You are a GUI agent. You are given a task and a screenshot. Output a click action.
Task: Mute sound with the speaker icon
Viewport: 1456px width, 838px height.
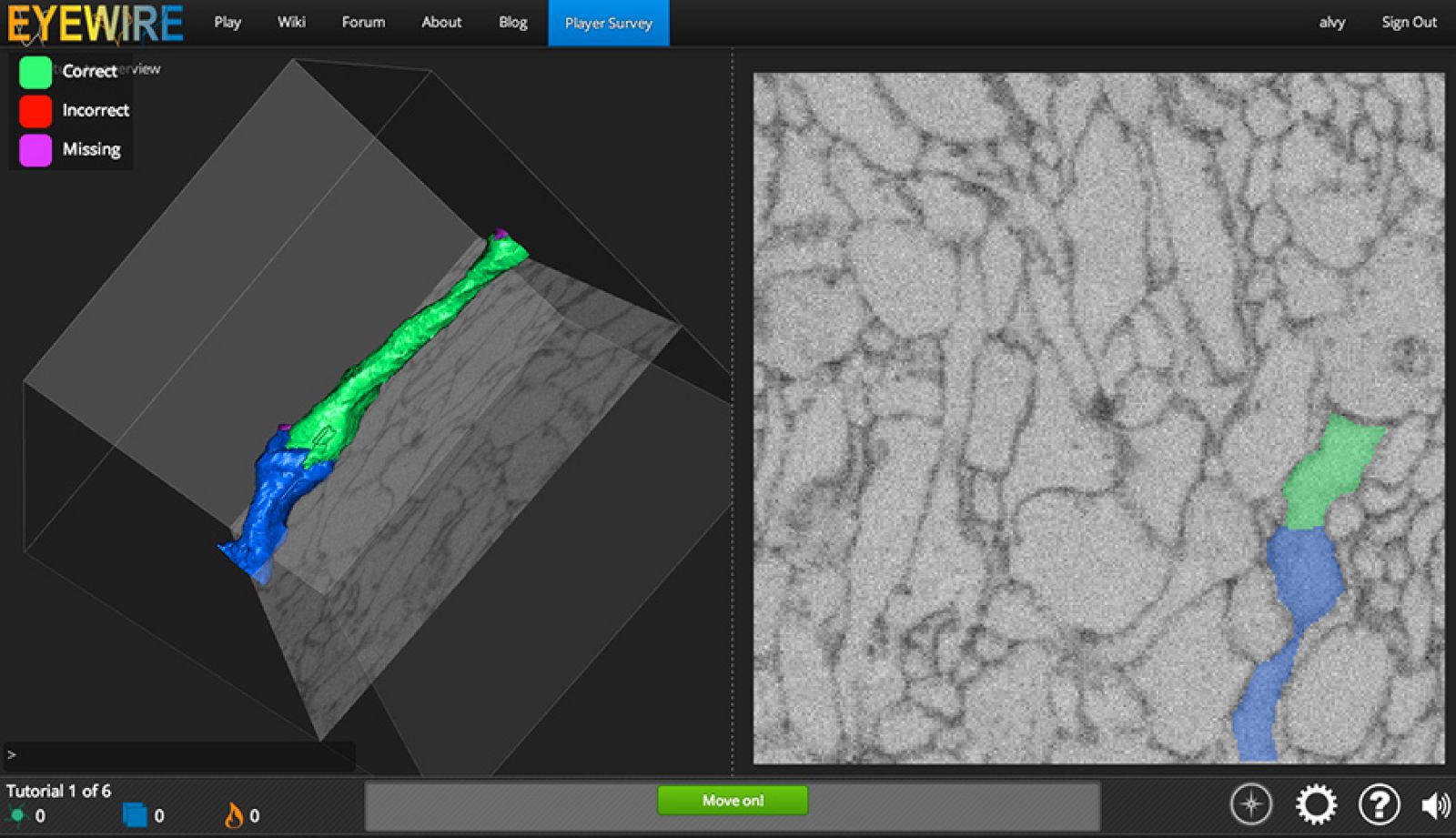tap(1435, 805)
